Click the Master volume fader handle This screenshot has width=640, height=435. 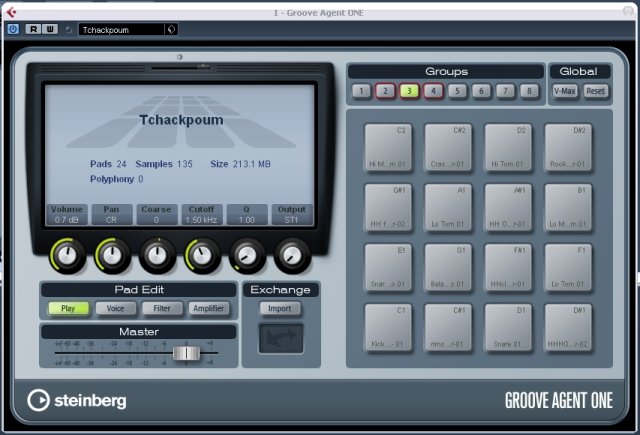(187, 353)
